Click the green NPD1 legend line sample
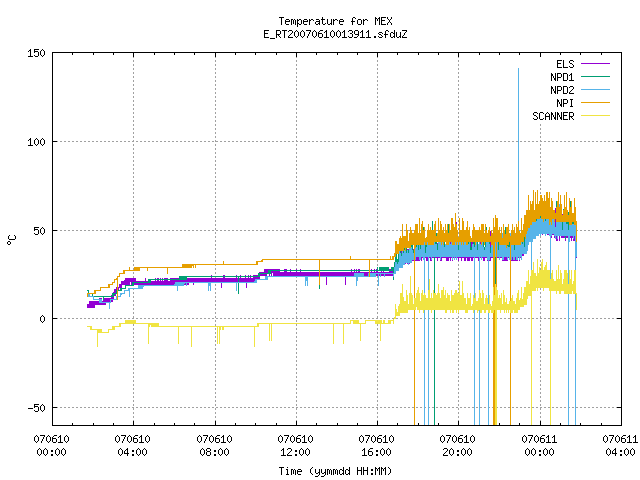The image size is (640, 480). click(x=596, y=76)
